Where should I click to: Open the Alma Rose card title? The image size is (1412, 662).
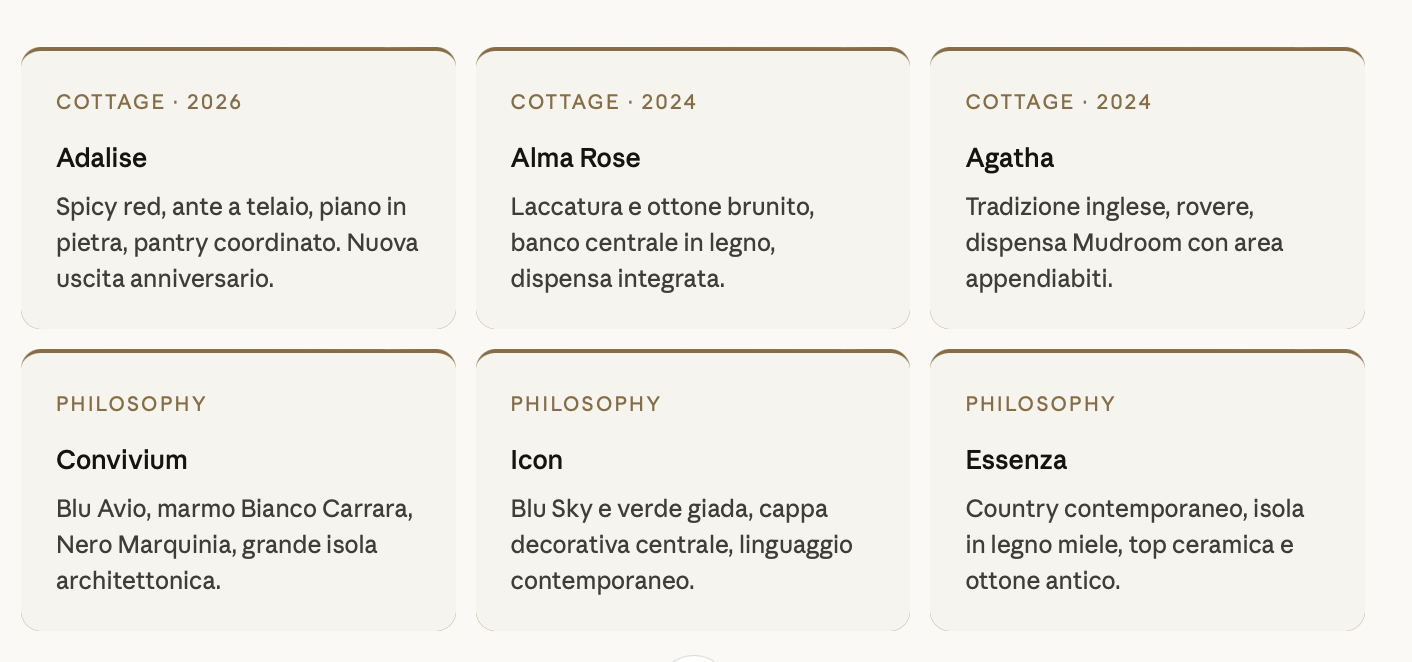pos(575,158)
